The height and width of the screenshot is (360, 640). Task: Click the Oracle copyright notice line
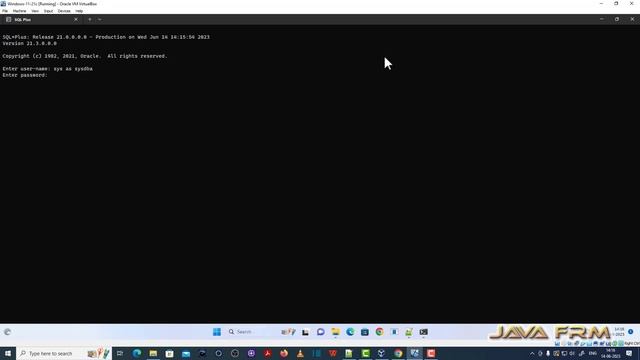pyautogui.click(x=85, y=56)
